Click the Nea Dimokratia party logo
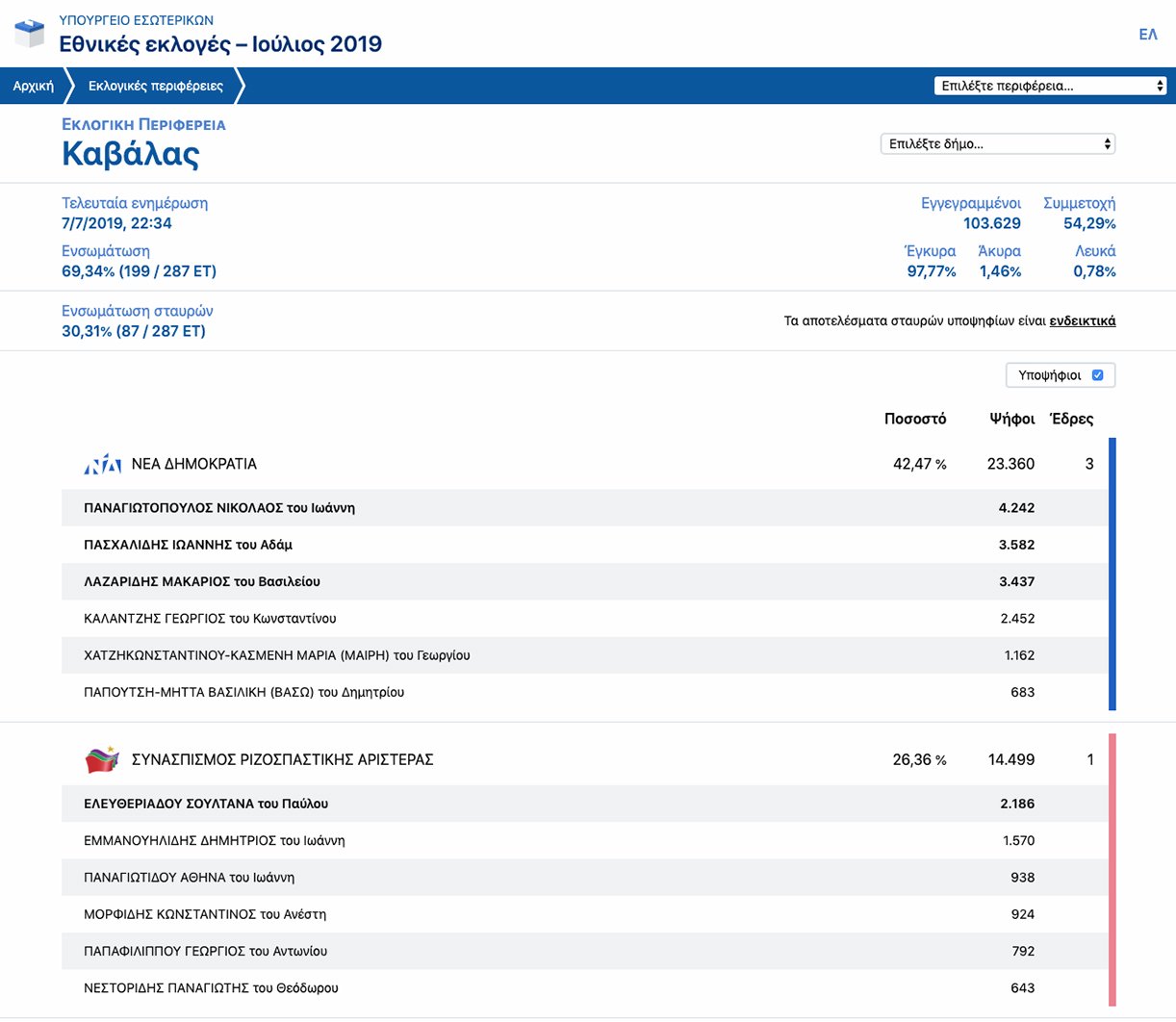 (102, 464)
